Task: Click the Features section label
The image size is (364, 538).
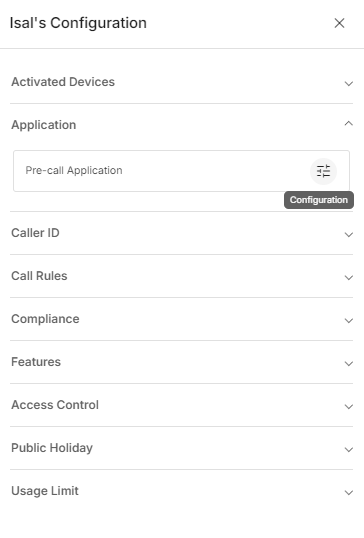Action: (x=36, y=362)
